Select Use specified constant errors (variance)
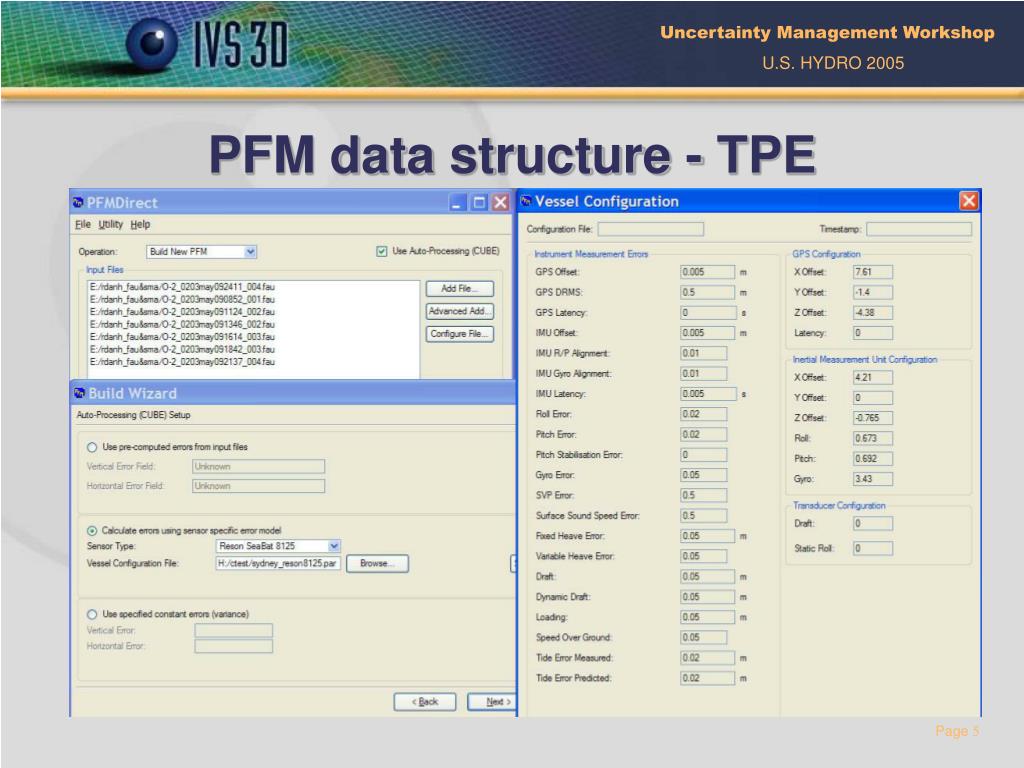Screen dimensions: 1024x768 (x=92, y=615)
